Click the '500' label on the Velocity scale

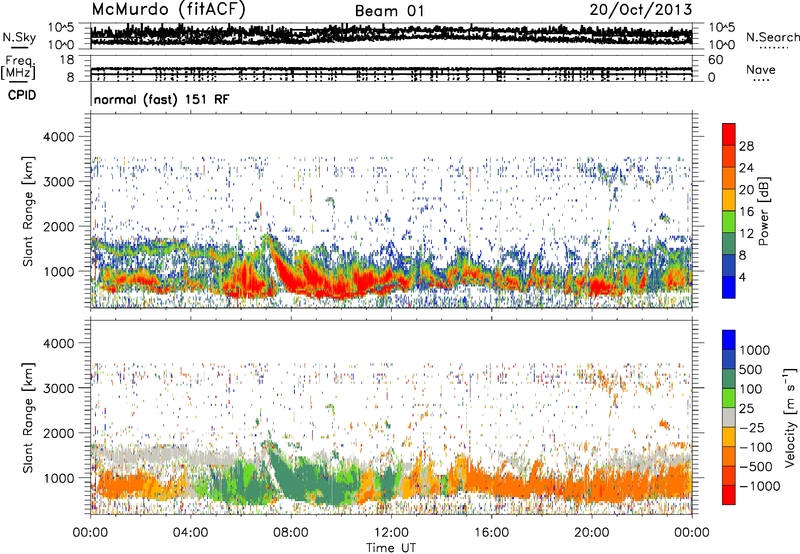751,369
